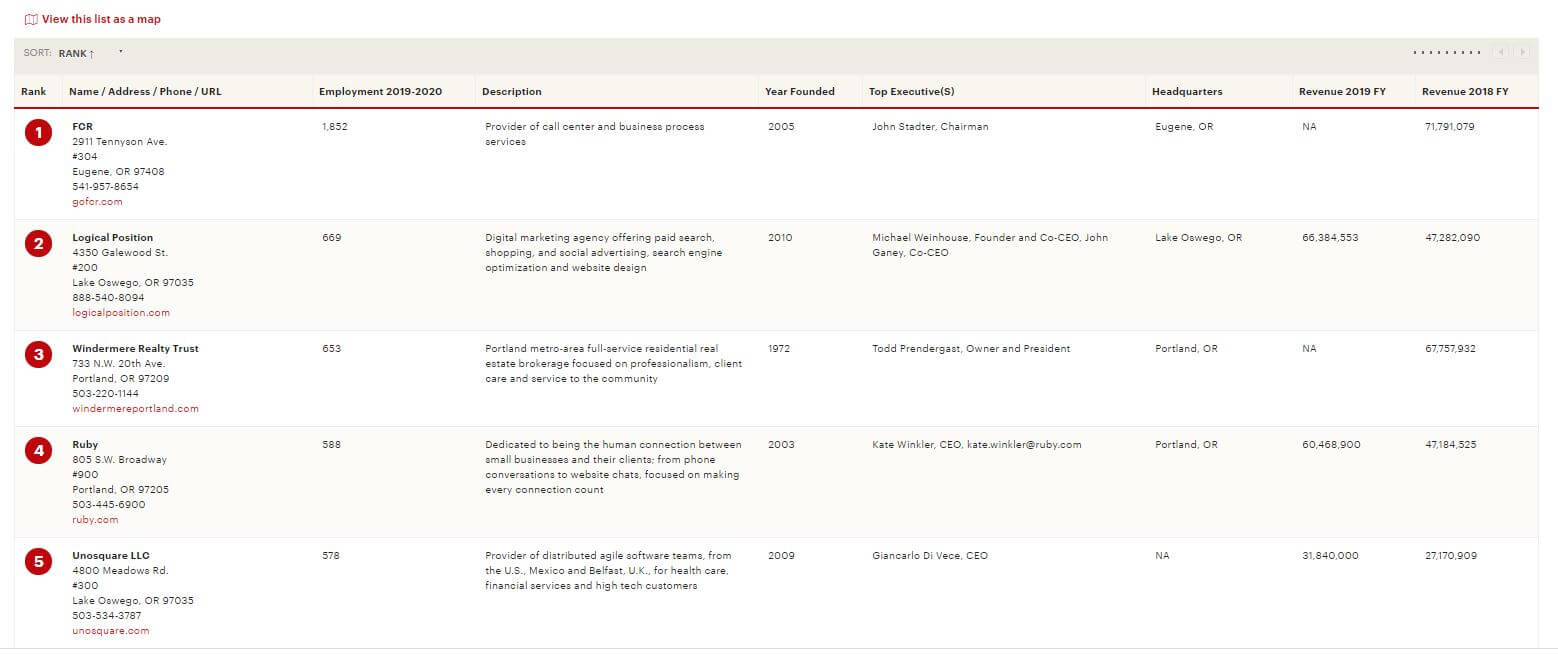Click the Eugene, OR headquarters cell
This screenshot has width=1558, height=655.
click(x=1184, y=127)
